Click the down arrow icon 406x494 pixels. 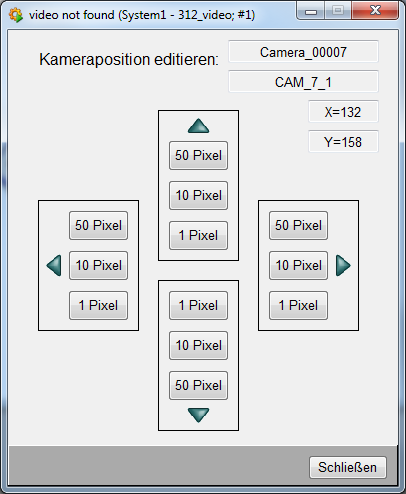click(198, 415)
